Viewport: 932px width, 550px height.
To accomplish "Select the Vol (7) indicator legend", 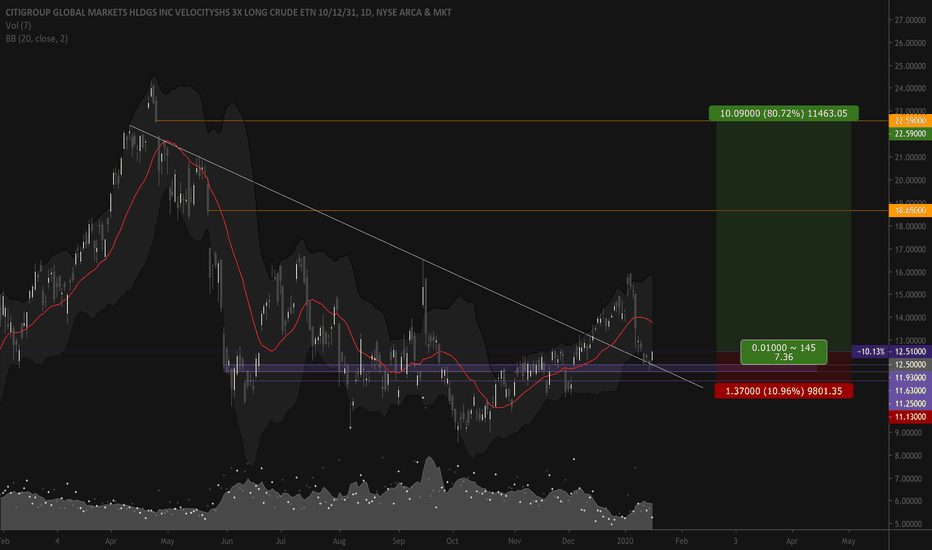I will [18, 26].
